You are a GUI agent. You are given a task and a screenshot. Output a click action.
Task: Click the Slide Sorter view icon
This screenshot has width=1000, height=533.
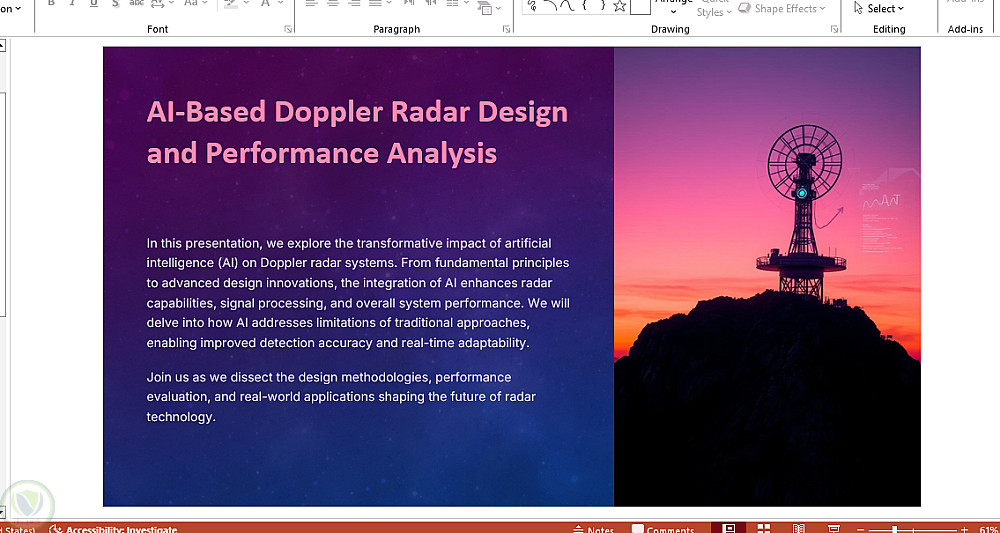click(764, 528)
